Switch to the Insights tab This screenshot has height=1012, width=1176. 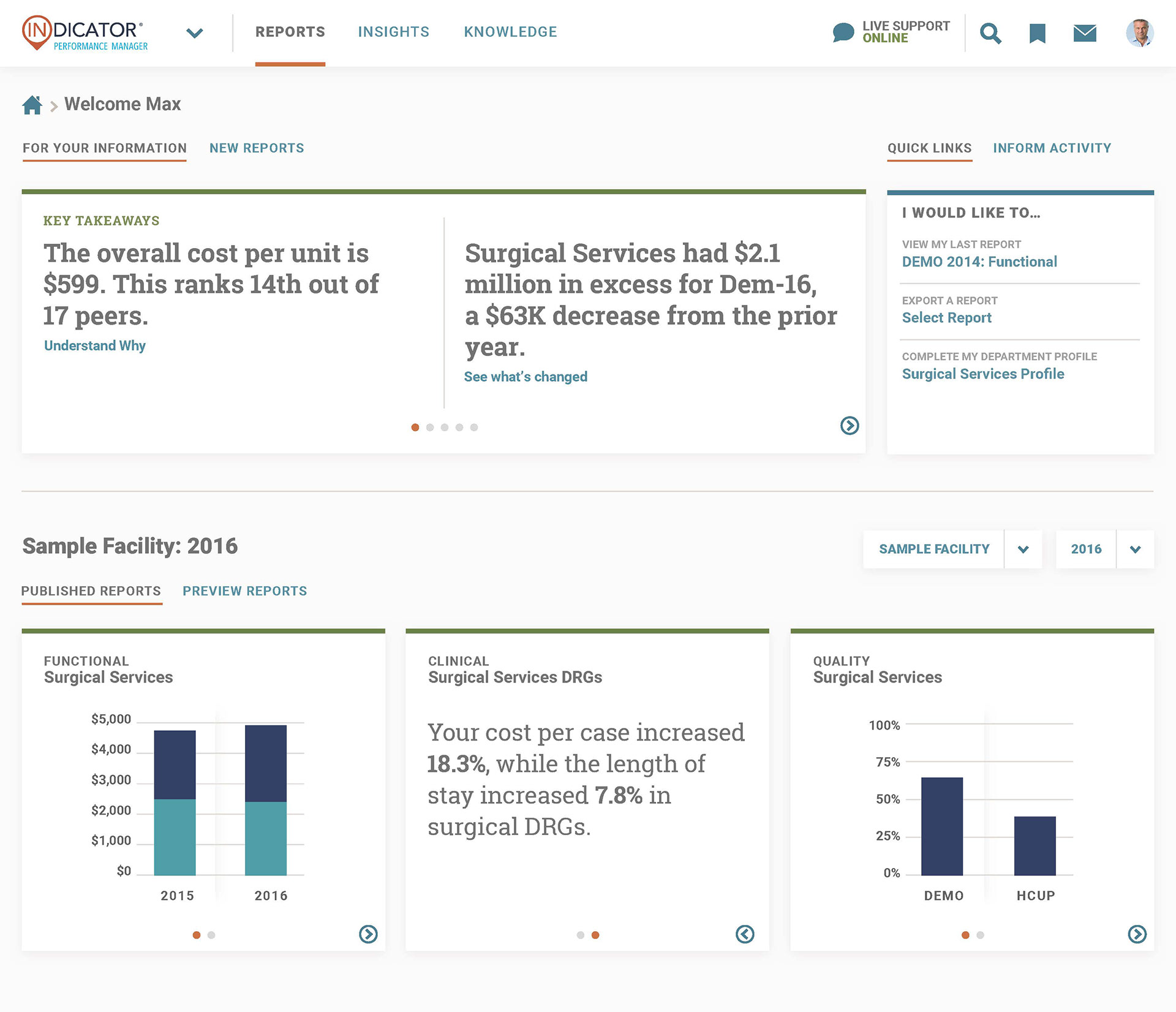393,32
